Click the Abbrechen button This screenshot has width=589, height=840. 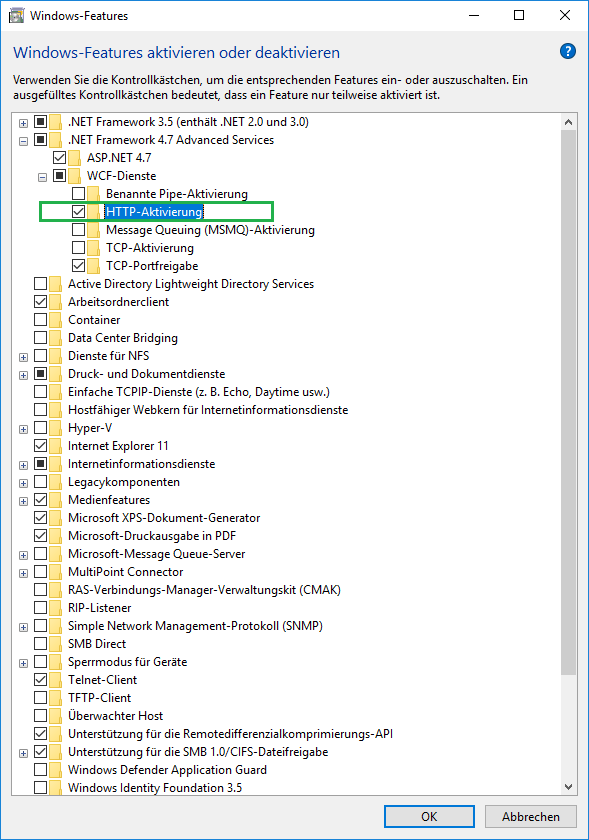point(531,816)
